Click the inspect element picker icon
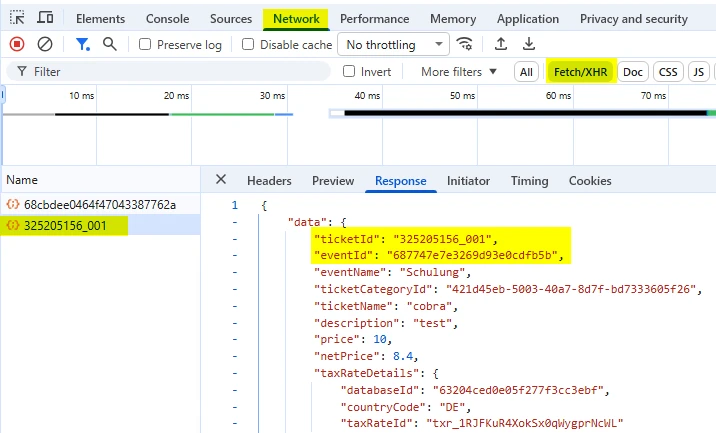The image size is (716, 433). (x=17, y=19)
